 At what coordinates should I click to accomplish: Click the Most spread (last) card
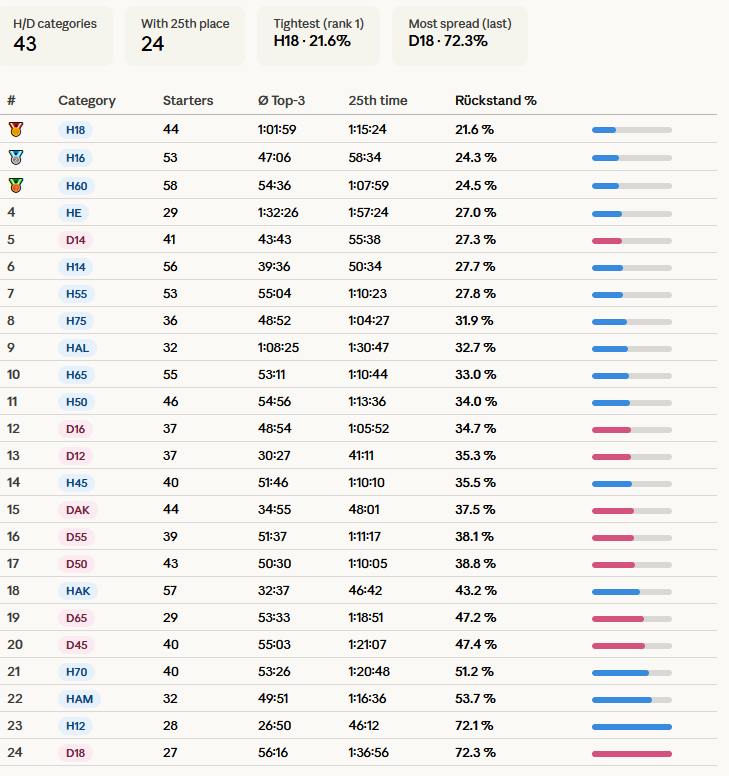pyautogui.click(x=458, y=36)
